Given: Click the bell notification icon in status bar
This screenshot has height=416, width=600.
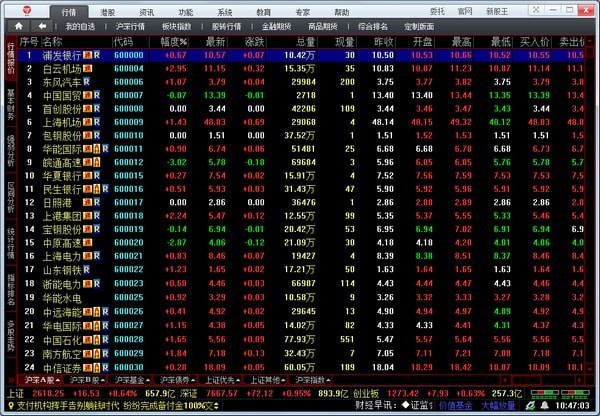Looking at the screenshot, I should 544,405.
